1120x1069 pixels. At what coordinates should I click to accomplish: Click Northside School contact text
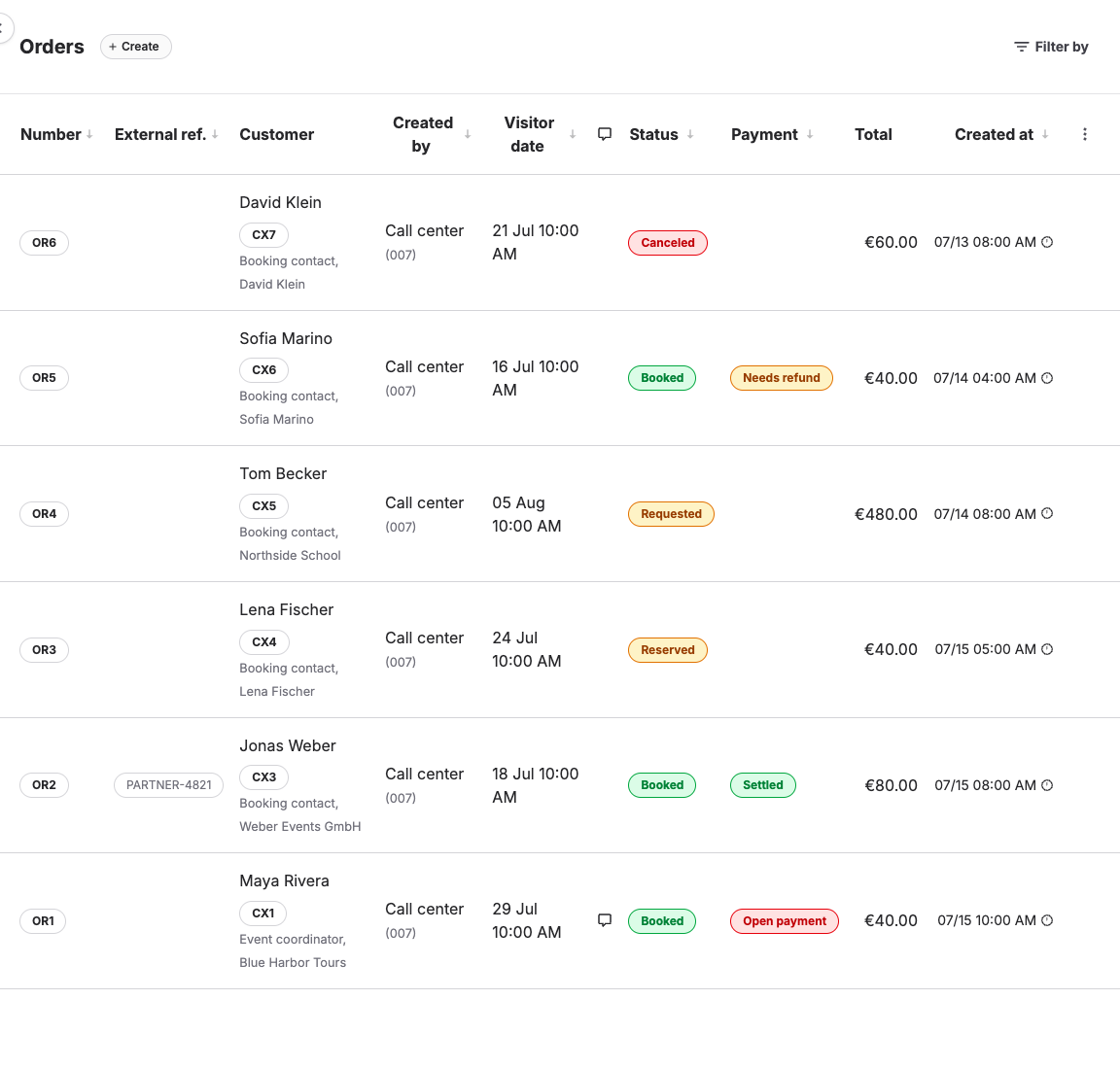290,556
